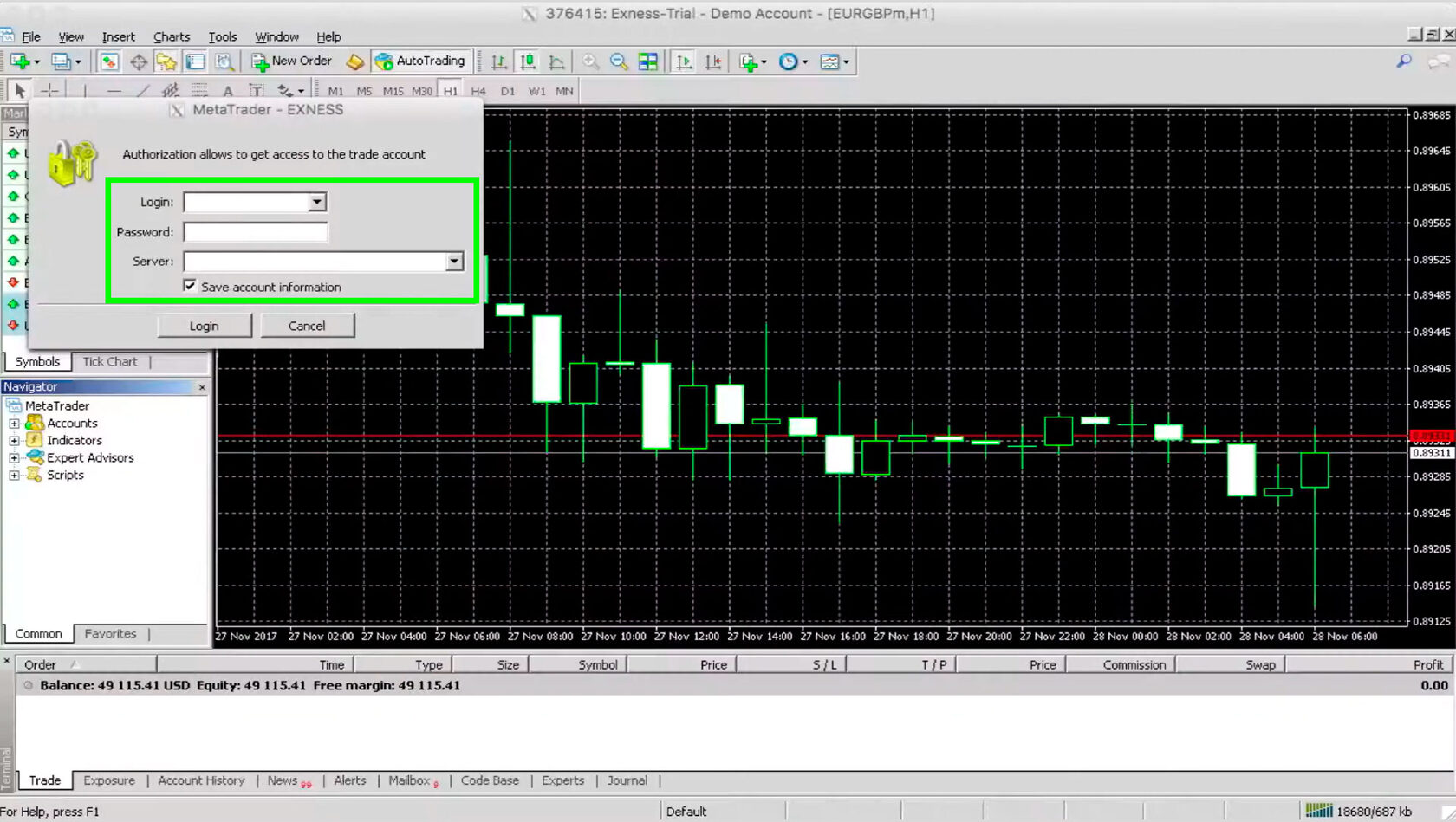Open the Server dropdown list
1456x822 pixels.
(x=454, y=262)
